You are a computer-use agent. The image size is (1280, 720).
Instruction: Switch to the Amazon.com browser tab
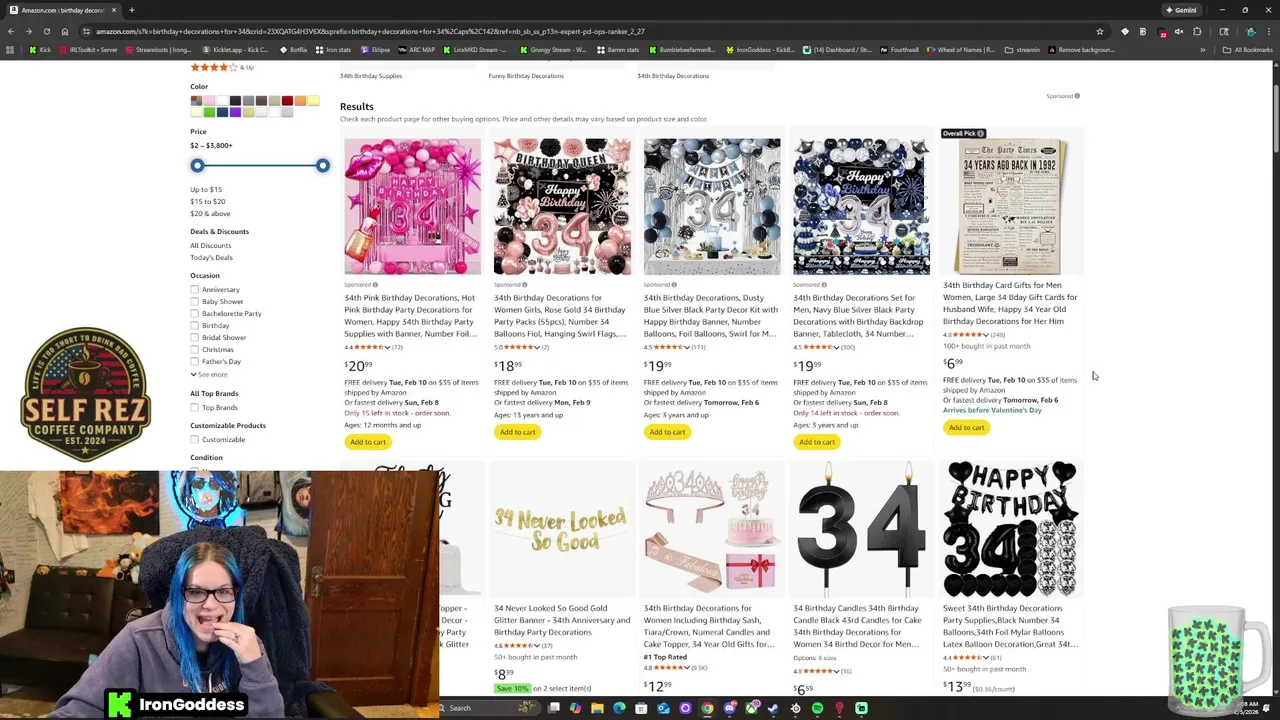(x=62, y=10)
